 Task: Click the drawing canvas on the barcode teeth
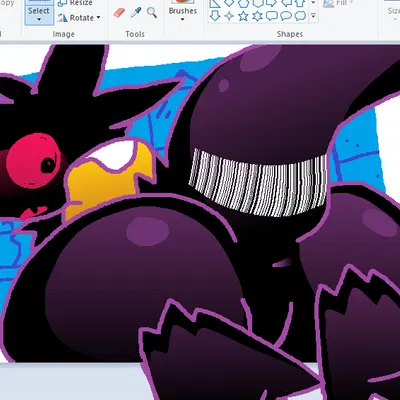click(x=258, y=182)
